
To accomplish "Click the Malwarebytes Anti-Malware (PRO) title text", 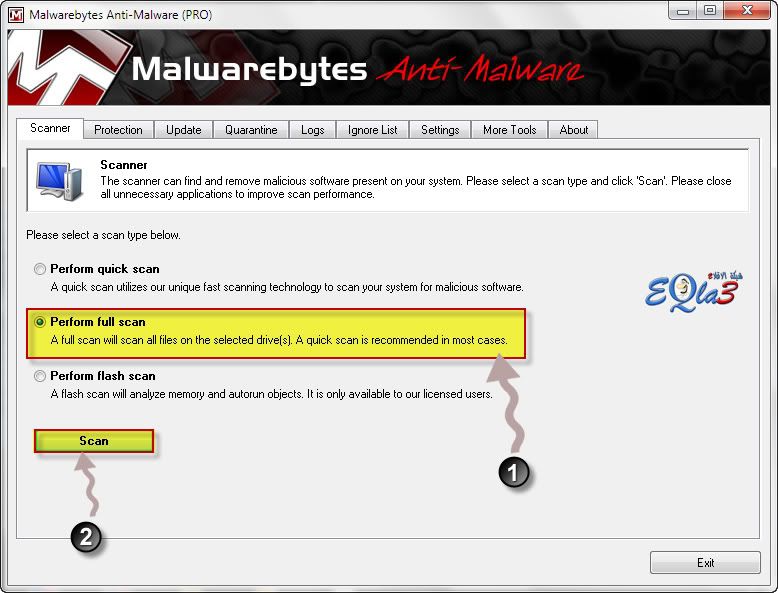I will [x=121, y=15].
